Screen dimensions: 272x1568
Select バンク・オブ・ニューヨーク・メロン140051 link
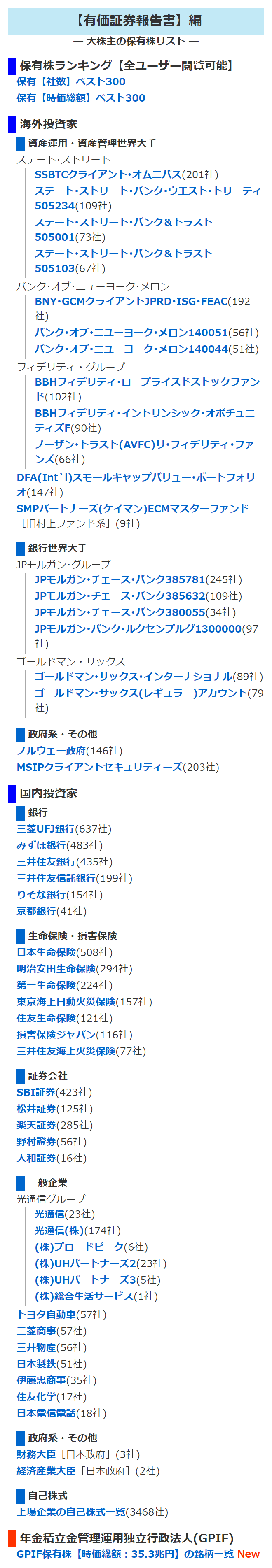point(131,333)
